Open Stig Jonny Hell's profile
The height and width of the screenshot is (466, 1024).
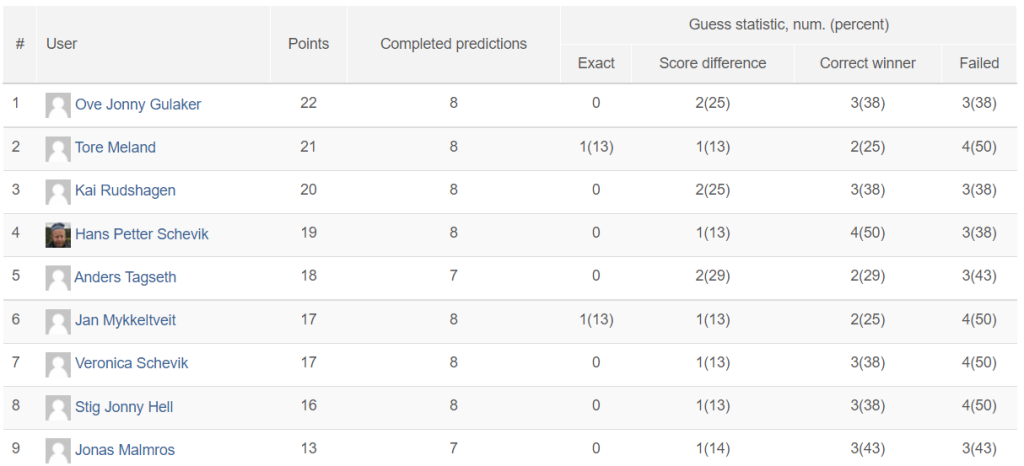124,407
